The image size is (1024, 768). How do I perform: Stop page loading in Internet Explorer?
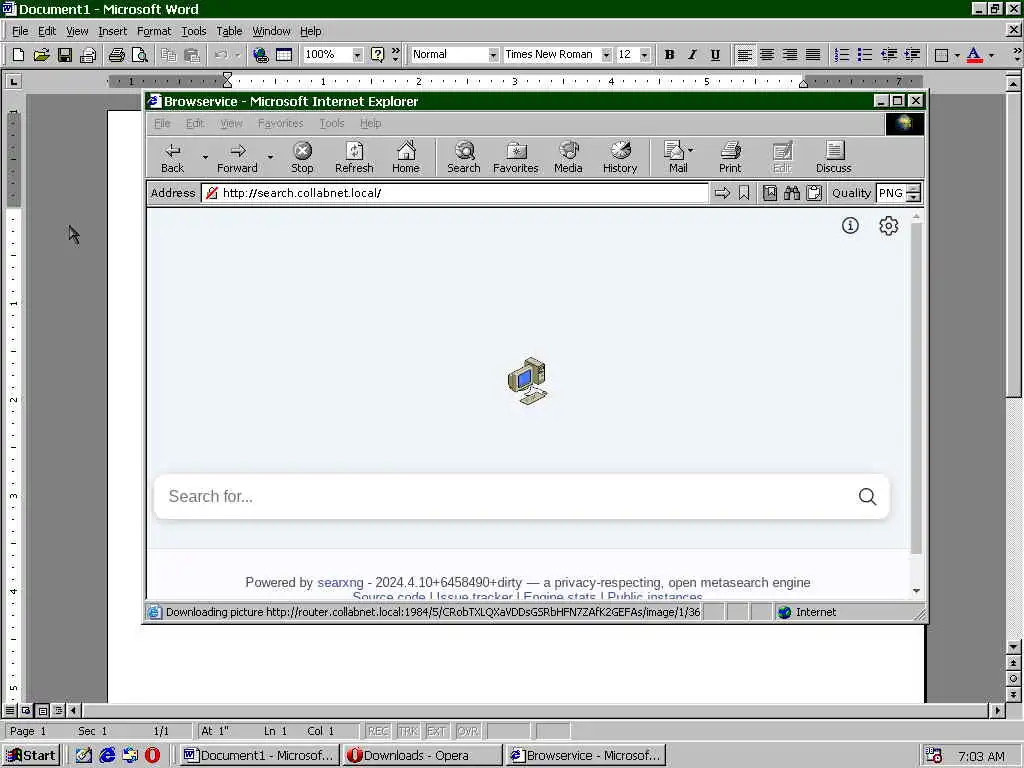point(302,158)
